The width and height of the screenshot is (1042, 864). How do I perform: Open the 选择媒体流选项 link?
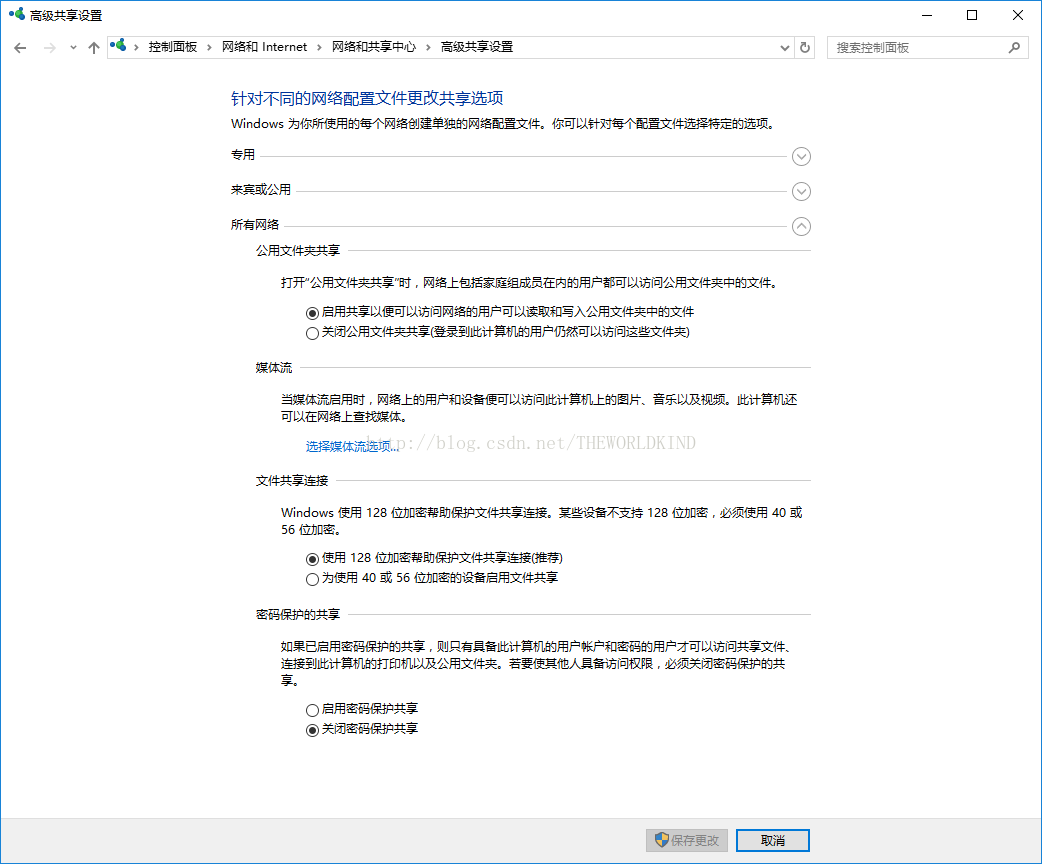[x=352, y=447]
